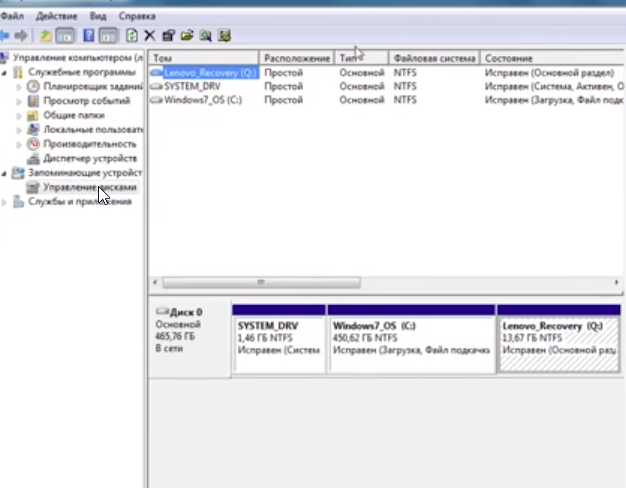Open the Вид menu
Image resolution: width=626 pixels, height=488 pixels.
[98, 16]
